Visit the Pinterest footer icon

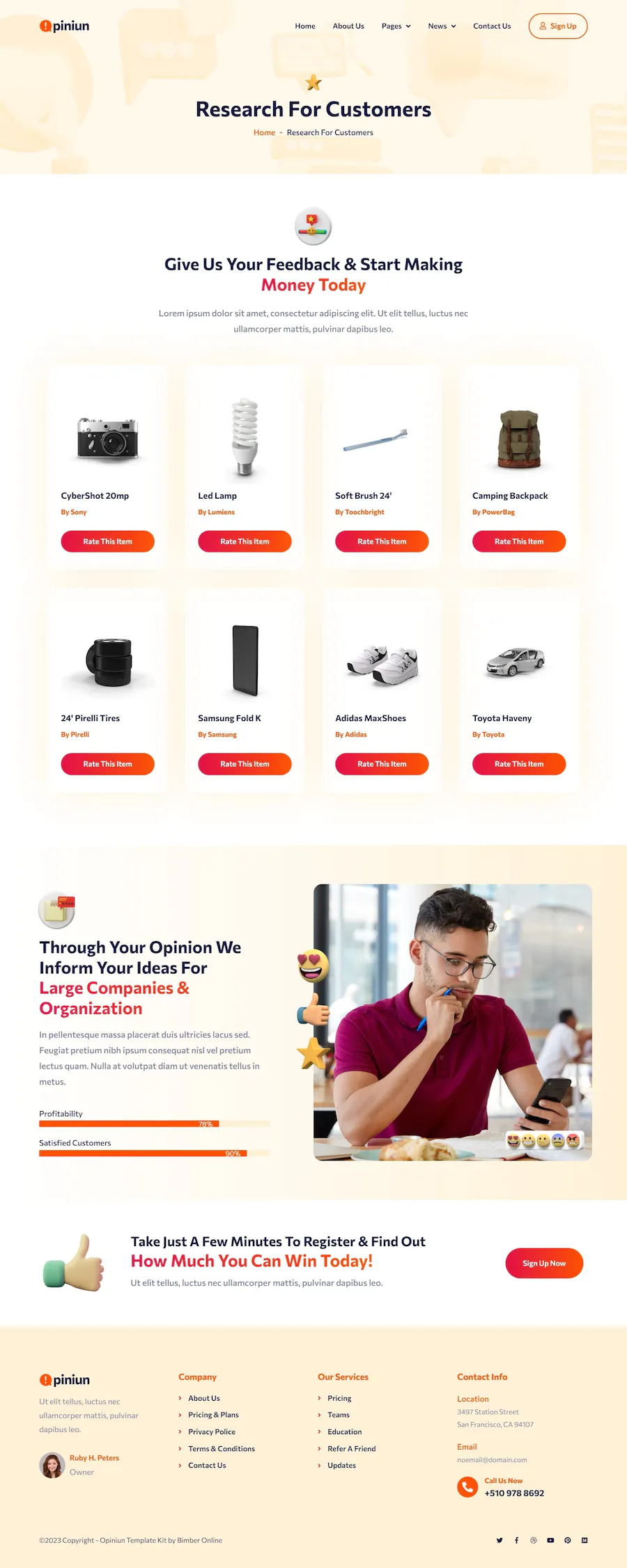(568, 1540)
